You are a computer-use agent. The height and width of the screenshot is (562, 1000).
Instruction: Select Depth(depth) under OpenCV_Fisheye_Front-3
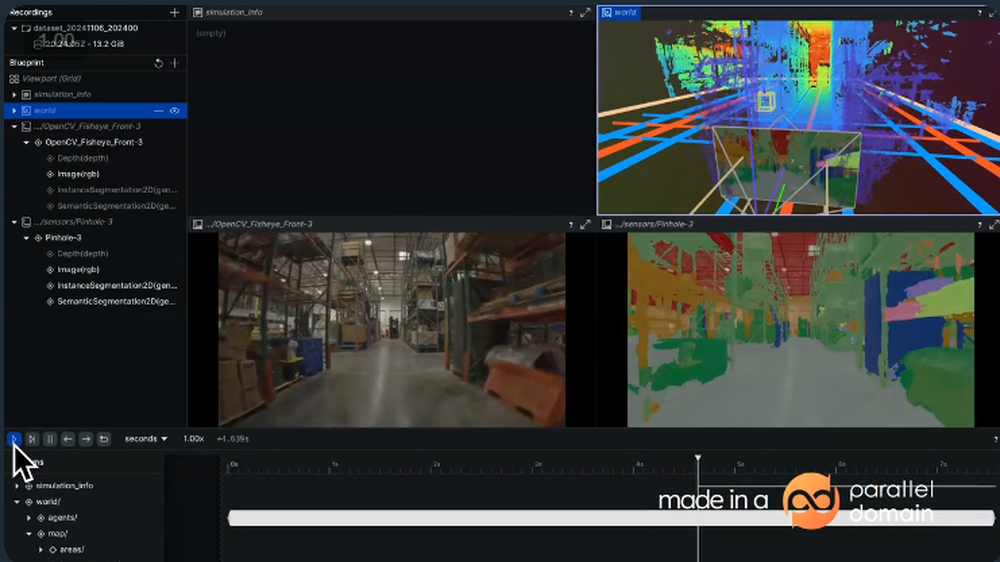pos(82,158)
